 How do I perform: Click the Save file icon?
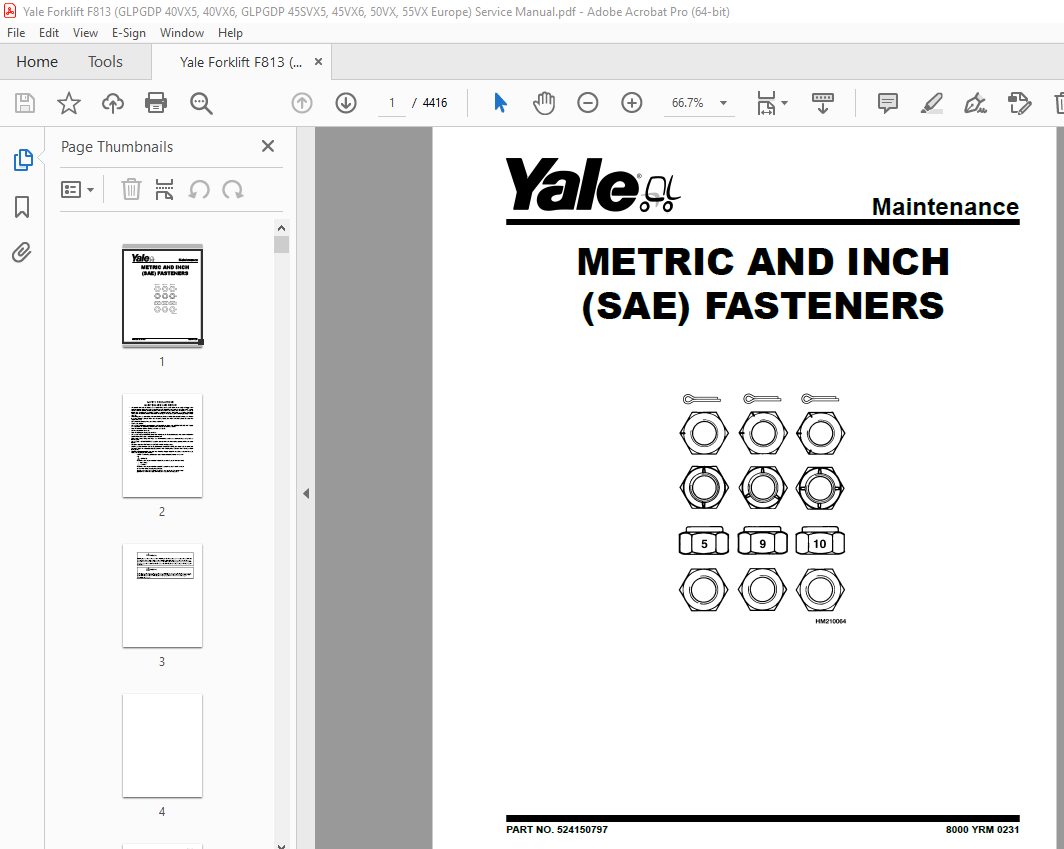[x=25, y=103]
